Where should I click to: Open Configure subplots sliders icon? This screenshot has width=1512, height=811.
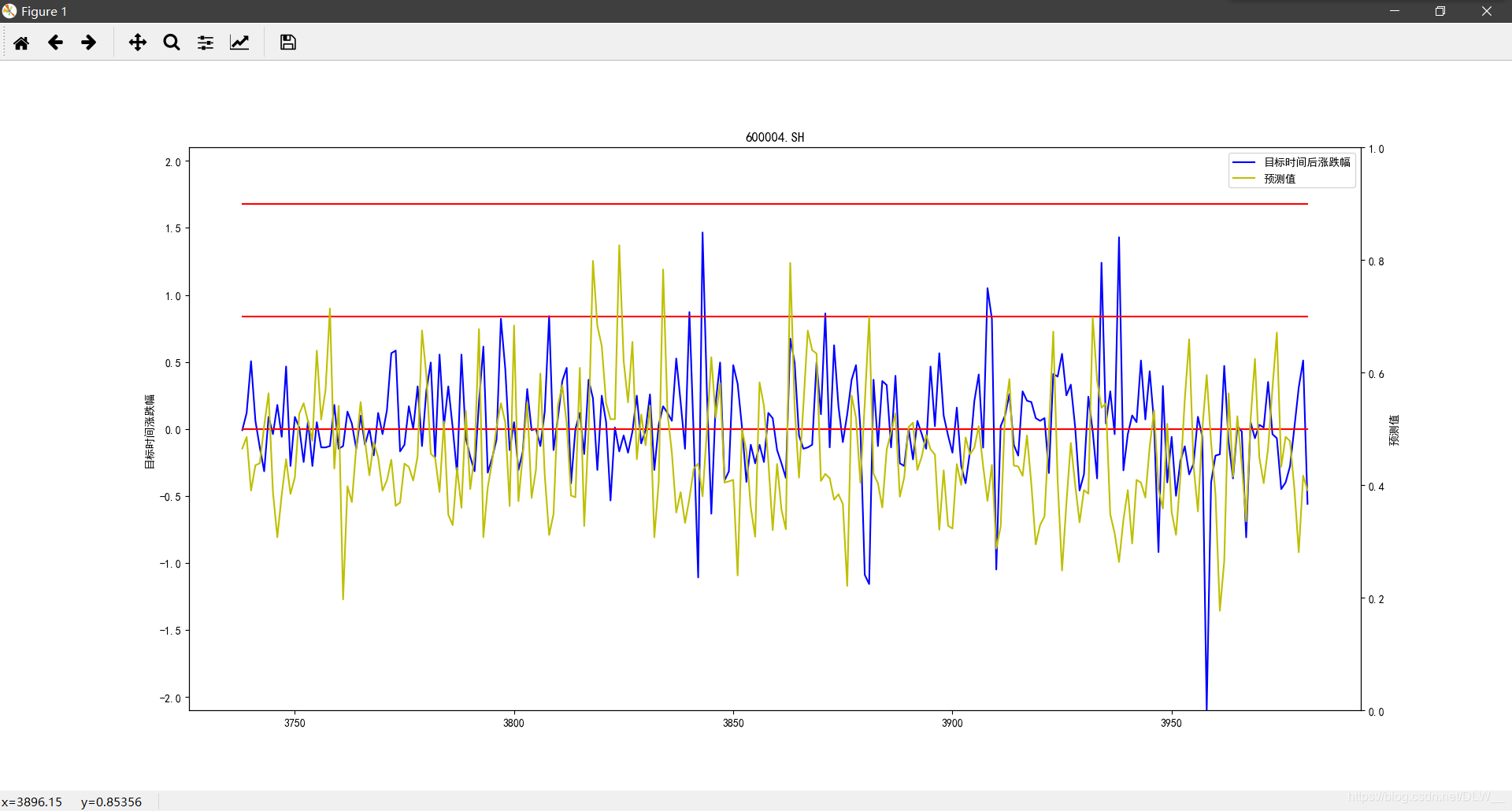206,43
